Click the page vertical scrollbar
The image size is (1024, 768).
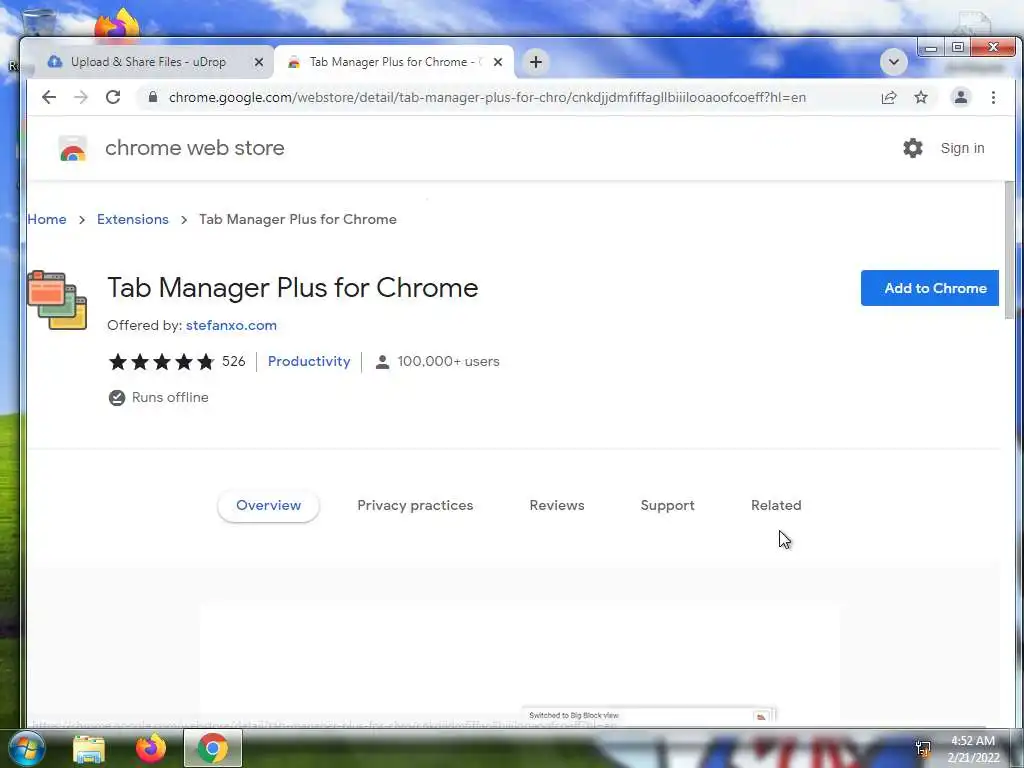click(1010, 250)
